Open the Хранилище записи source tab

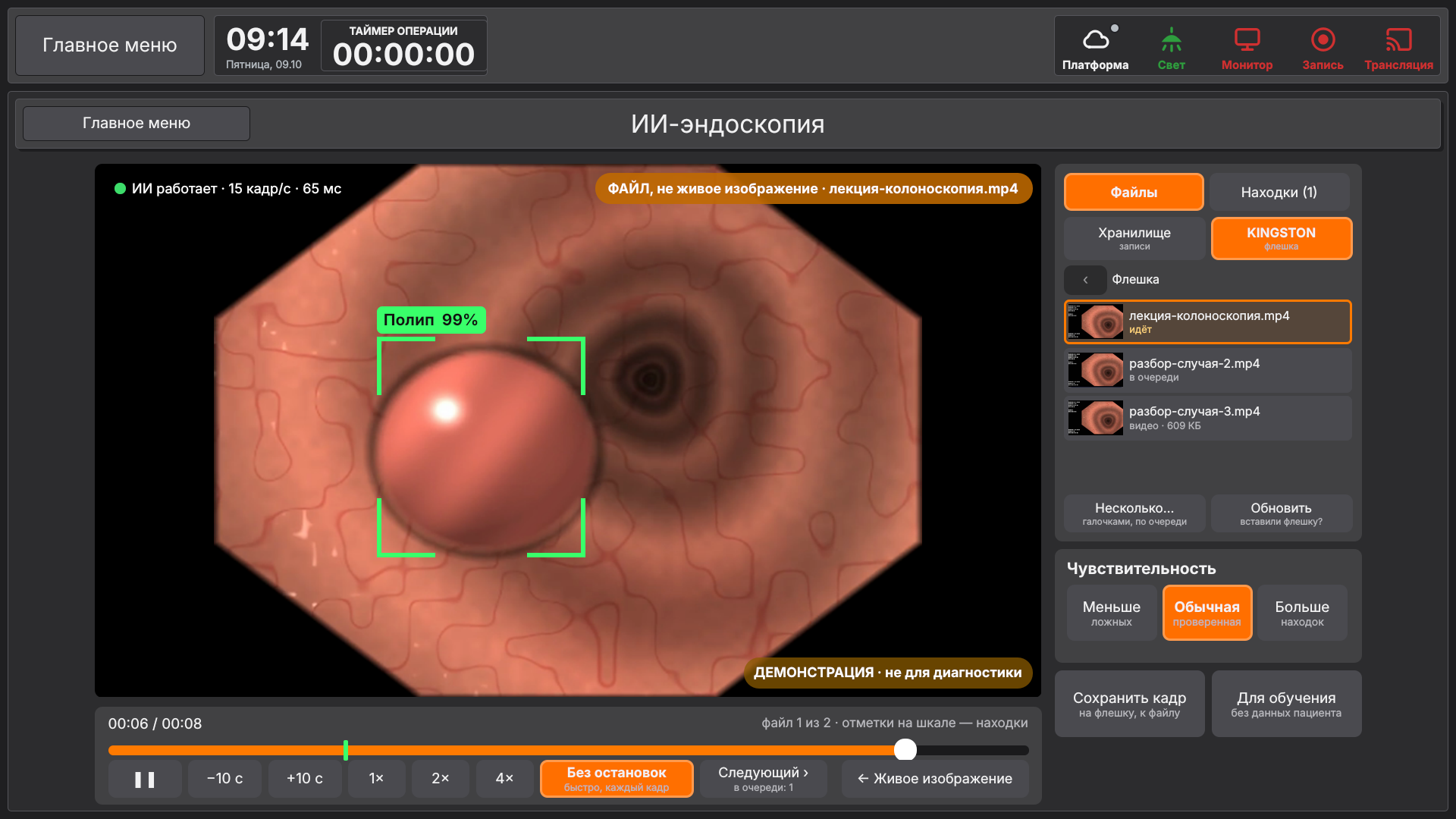coord(1134,238)
